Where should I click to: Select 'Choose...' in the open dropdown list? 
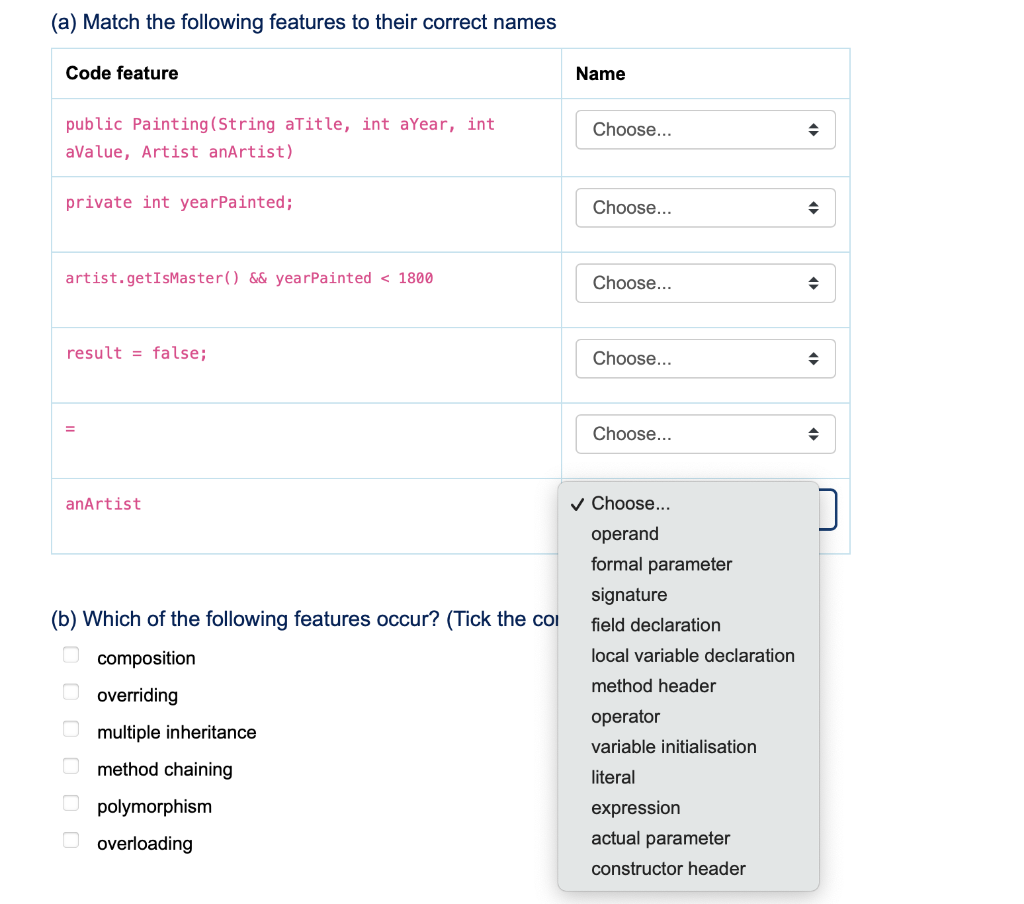click(688, 504)
